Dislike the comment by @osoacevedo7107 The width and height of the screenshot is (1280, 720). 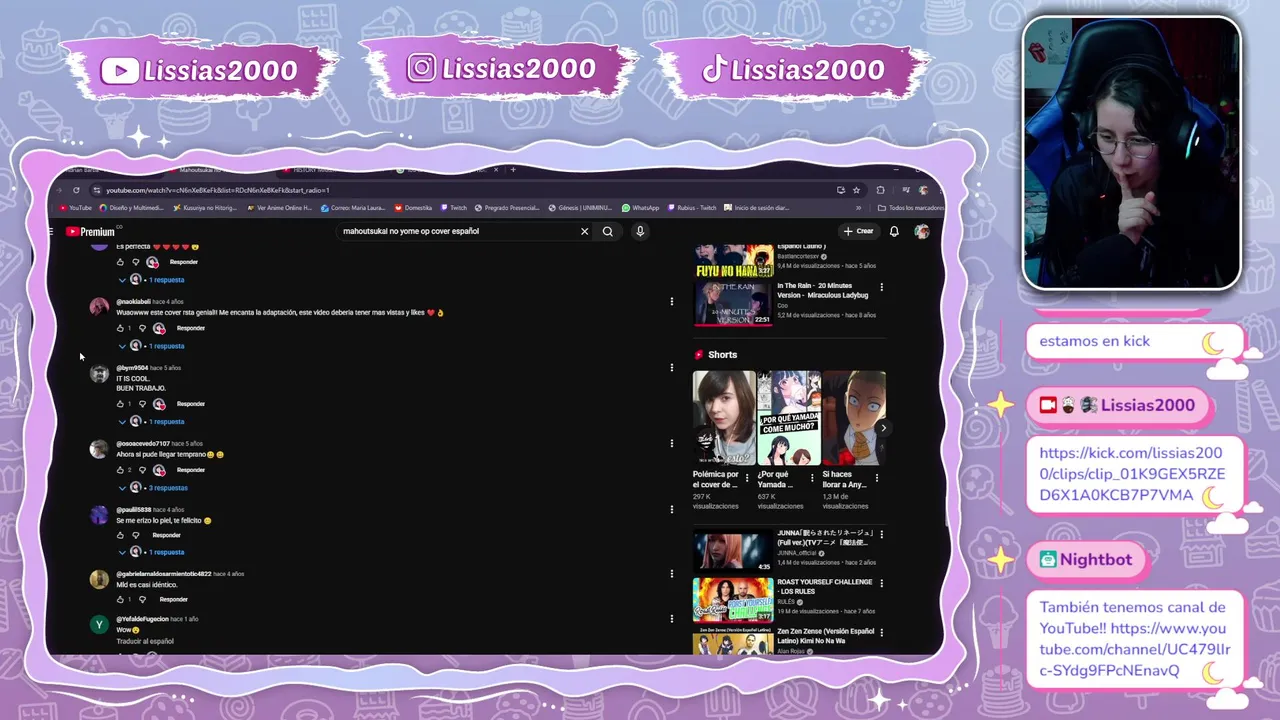(142, 470)
